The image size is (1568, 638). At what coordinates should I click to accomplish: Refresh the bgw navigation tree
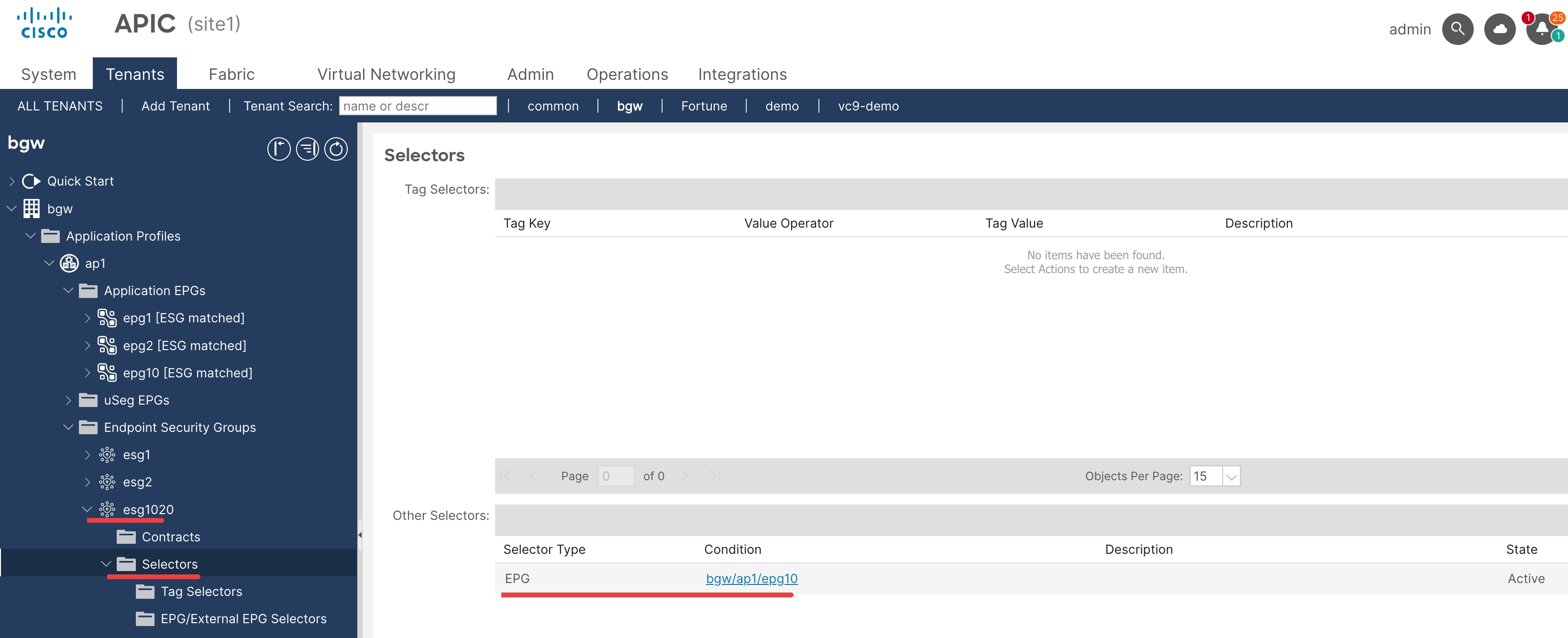click(336, 149)
